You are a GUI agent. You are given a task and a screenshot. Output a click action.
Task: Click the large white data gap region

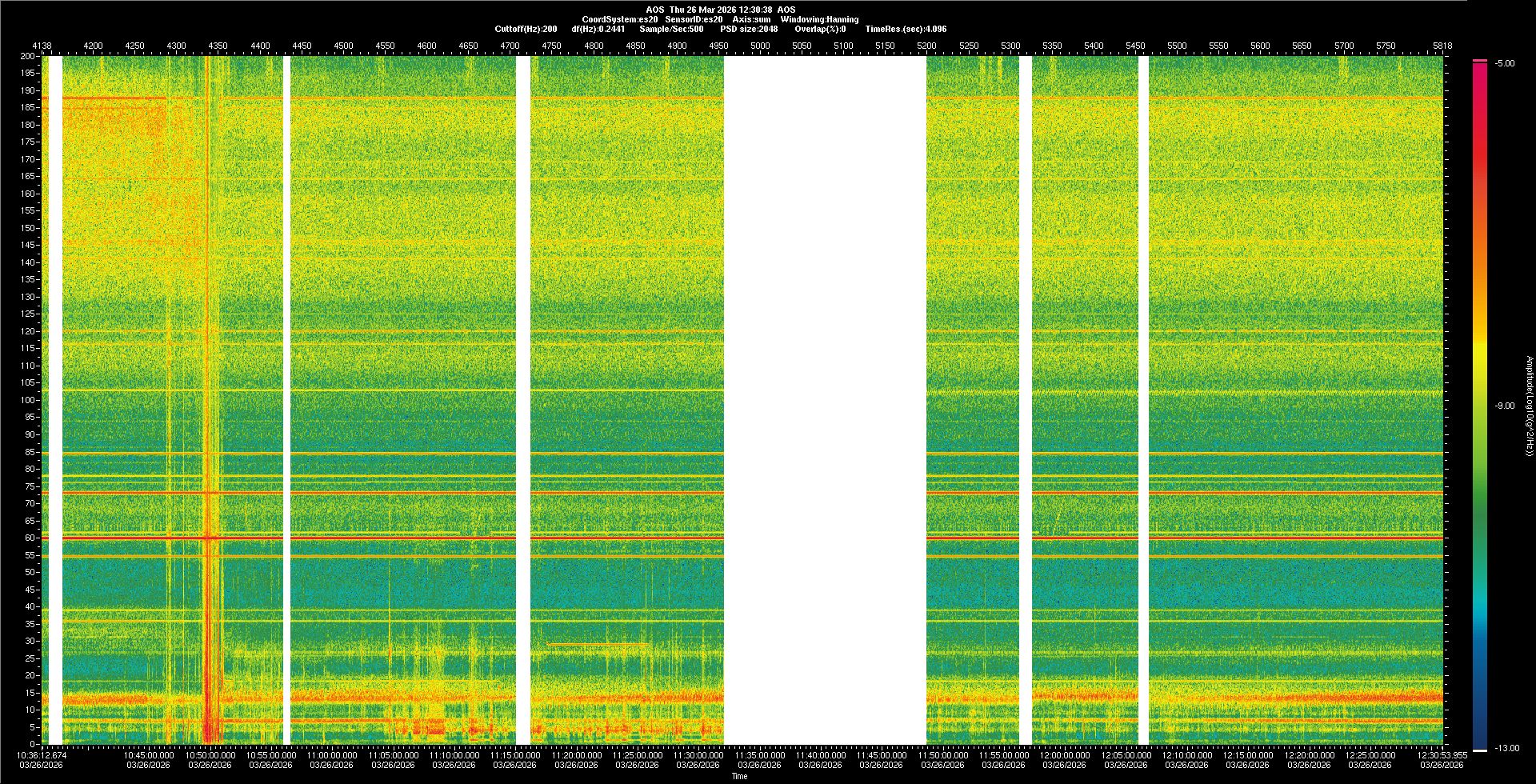(x=825, y=400)
